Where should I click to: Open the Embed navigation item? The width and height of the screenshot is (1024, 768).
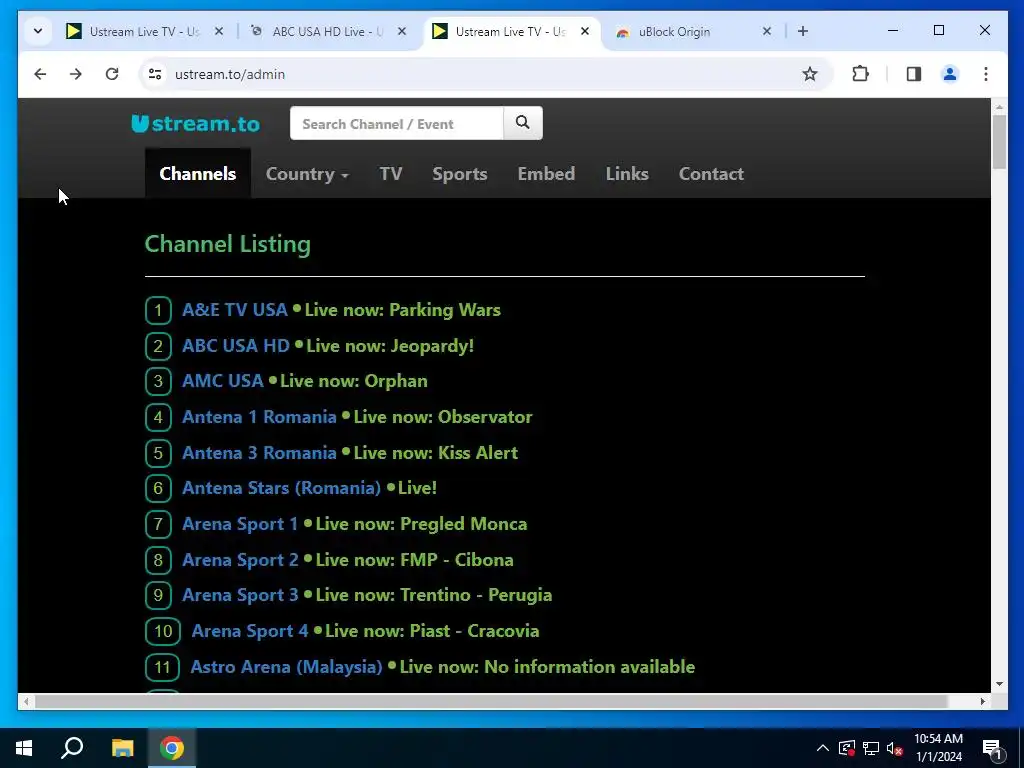(546, 174)
